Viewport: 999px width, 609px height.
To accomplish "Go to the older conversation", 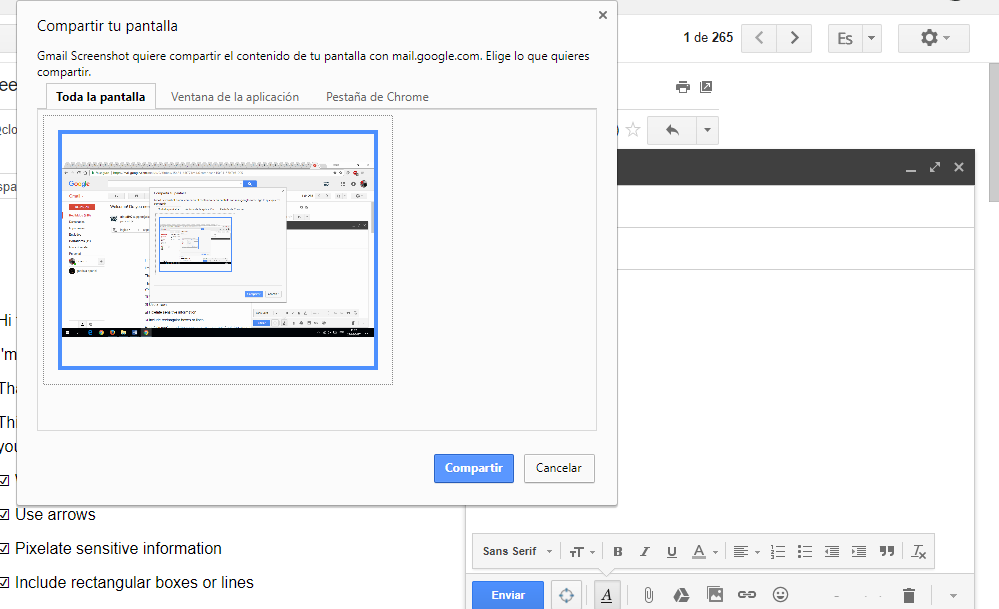I will coord(794,38).
